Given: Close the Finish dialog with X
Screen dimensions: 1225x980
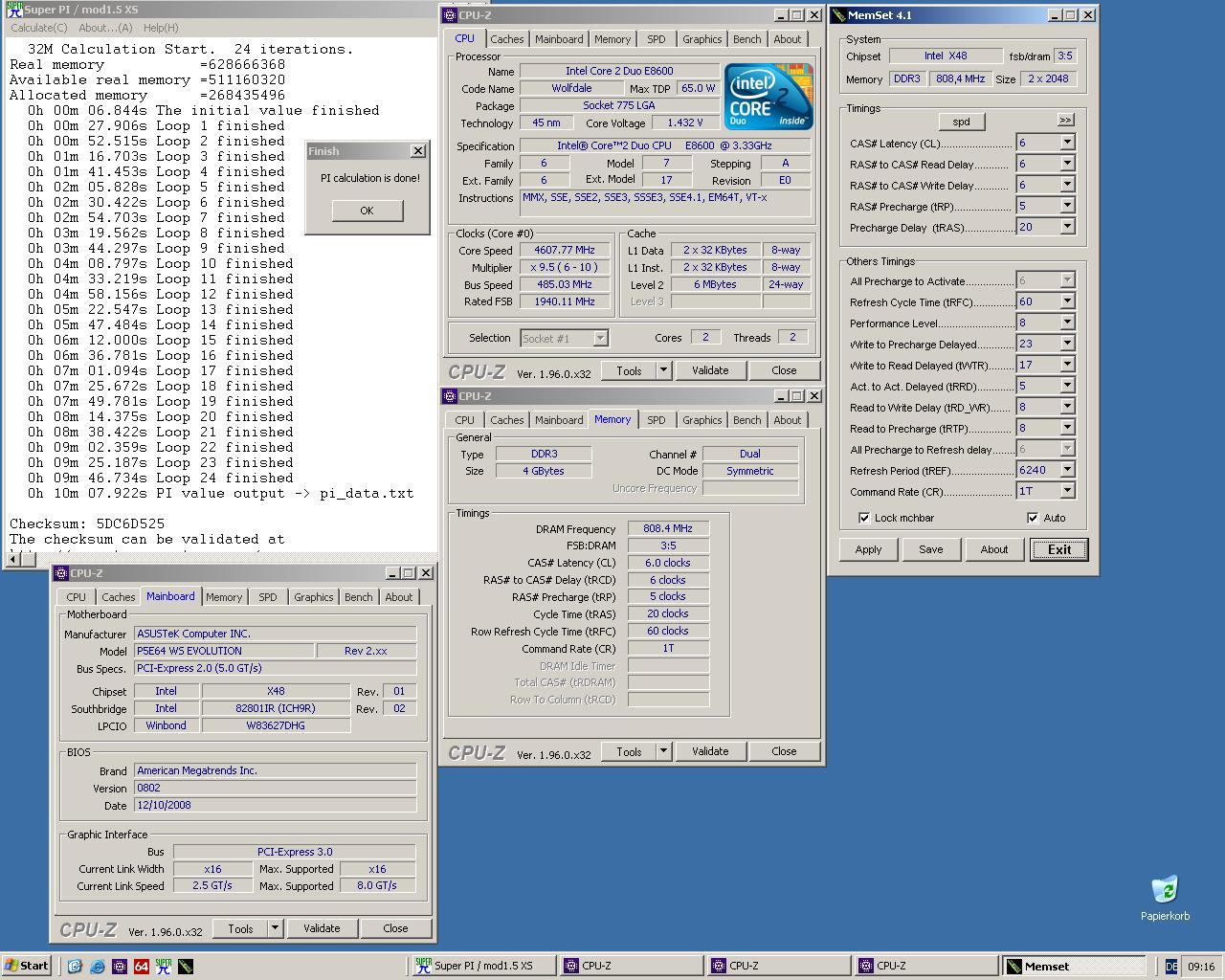Looking at the screenshot, I should (418, 151).
